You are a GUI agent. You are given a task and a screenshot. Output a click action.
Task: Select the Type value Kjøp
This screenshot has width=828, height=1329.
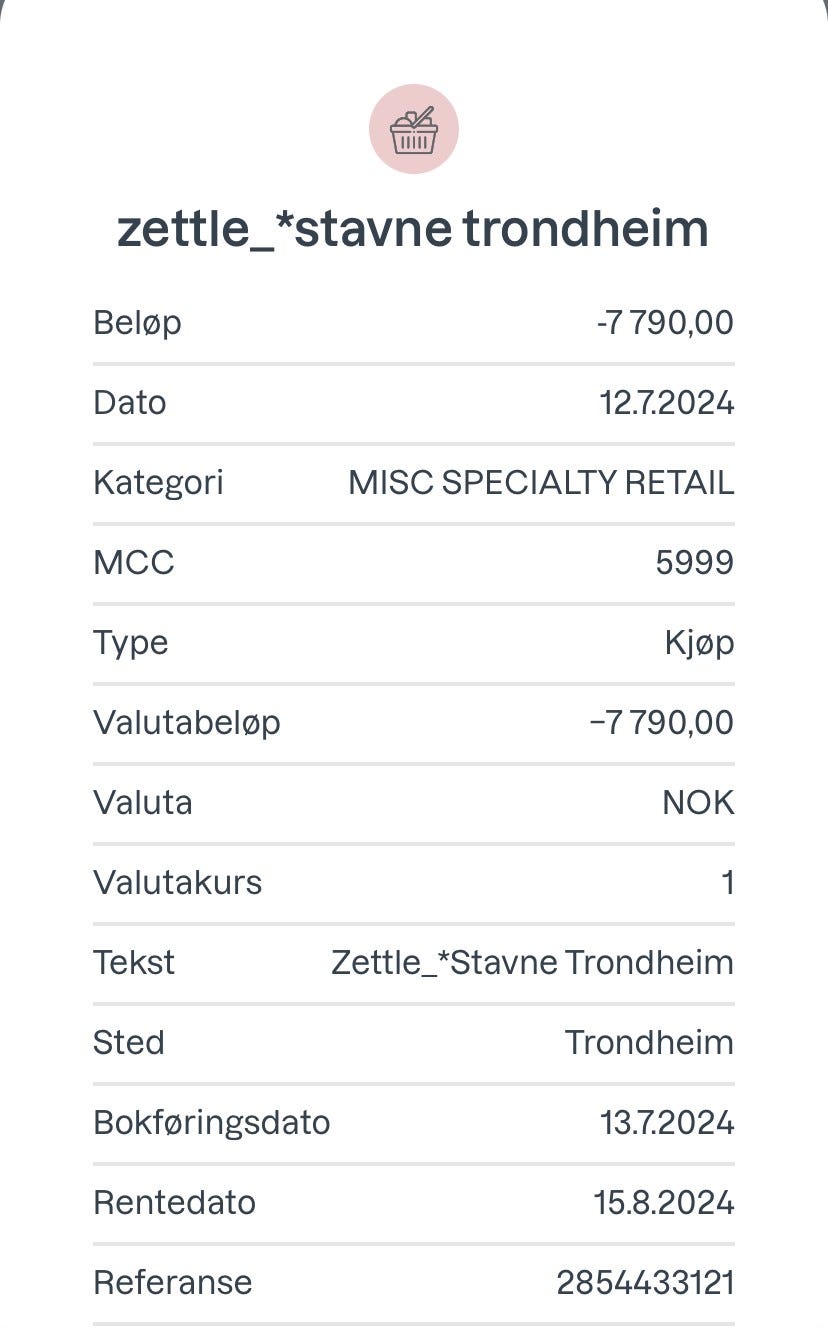tap(699, 643)
